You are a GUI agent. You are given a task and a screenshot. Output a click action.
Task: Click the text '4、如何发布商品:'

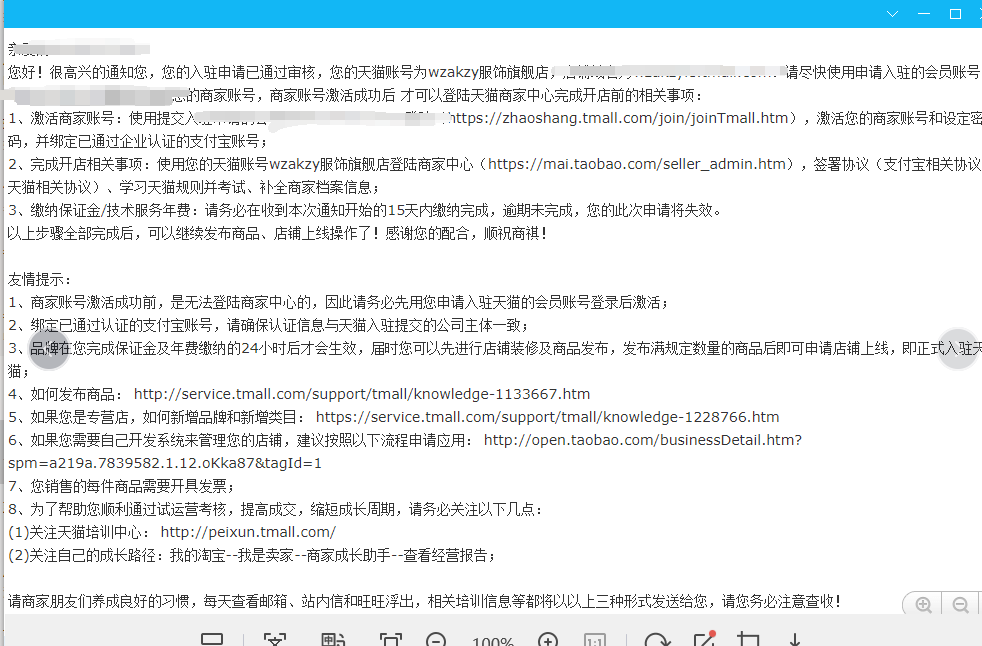tap(65, 394)
